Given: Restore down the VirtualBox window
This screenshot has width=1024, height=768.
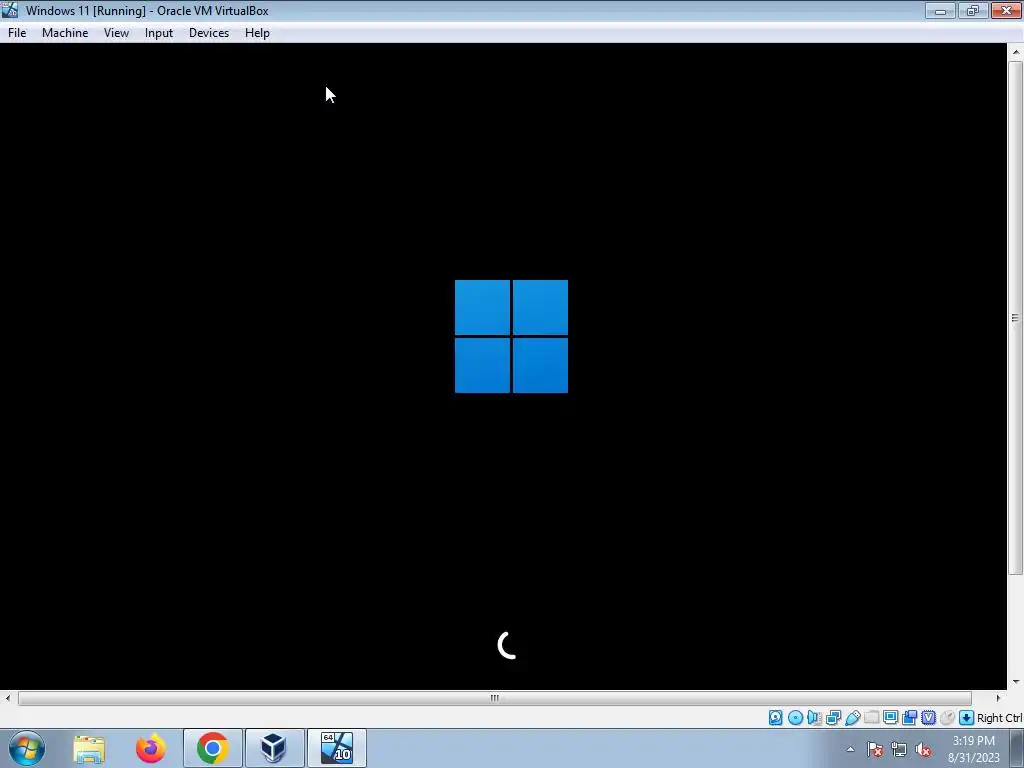Looking at the screenshot, I should coord(973,10).
